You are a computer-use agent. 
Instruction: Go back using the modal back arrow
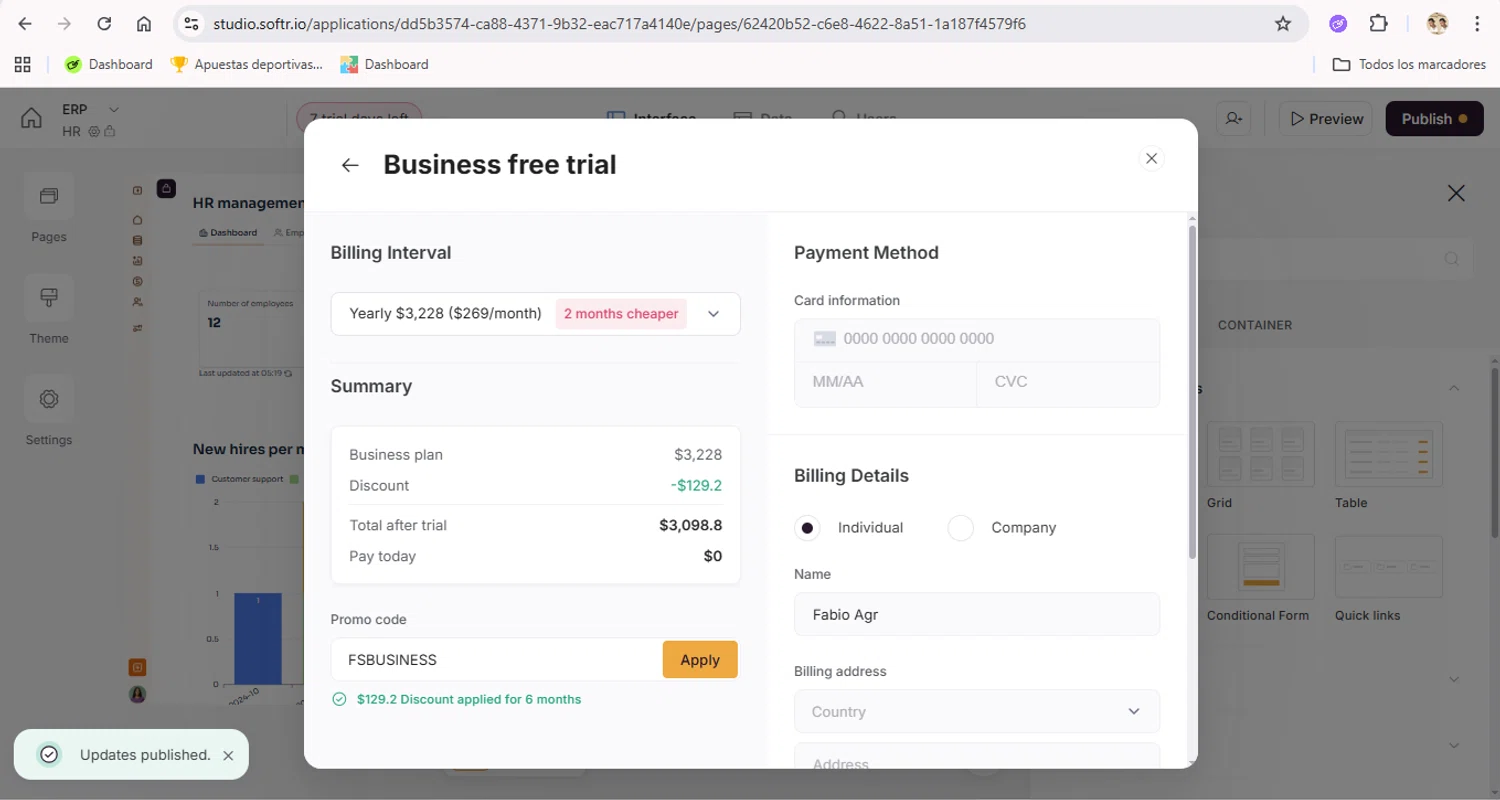[350, 165]
